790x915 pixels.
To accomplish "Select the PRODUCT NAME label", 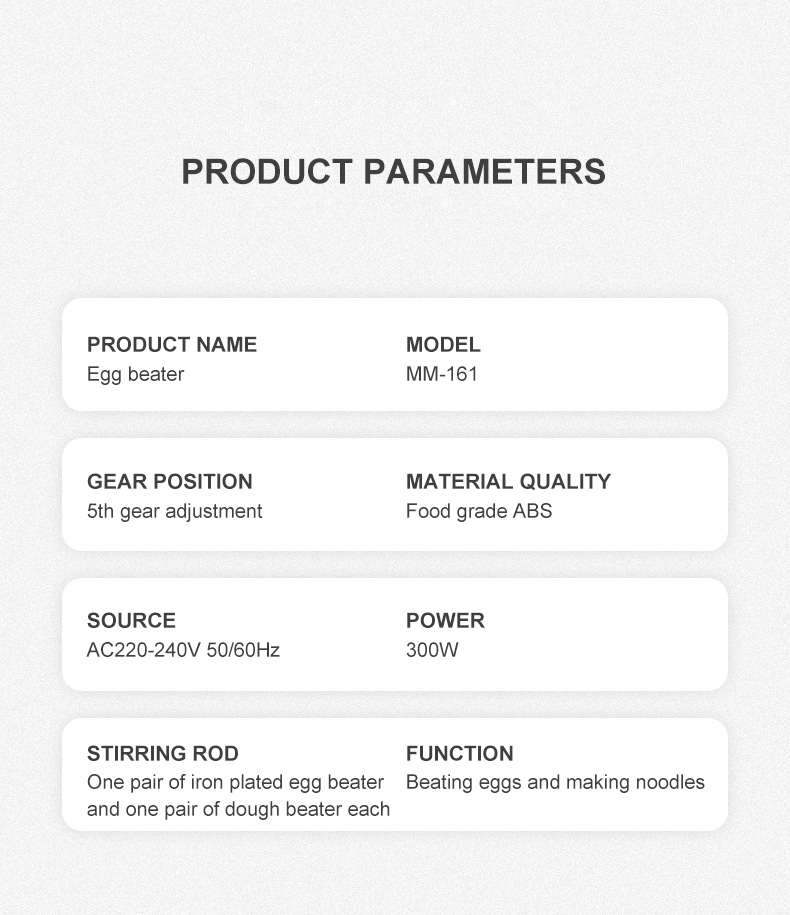I will pos(172,345).
